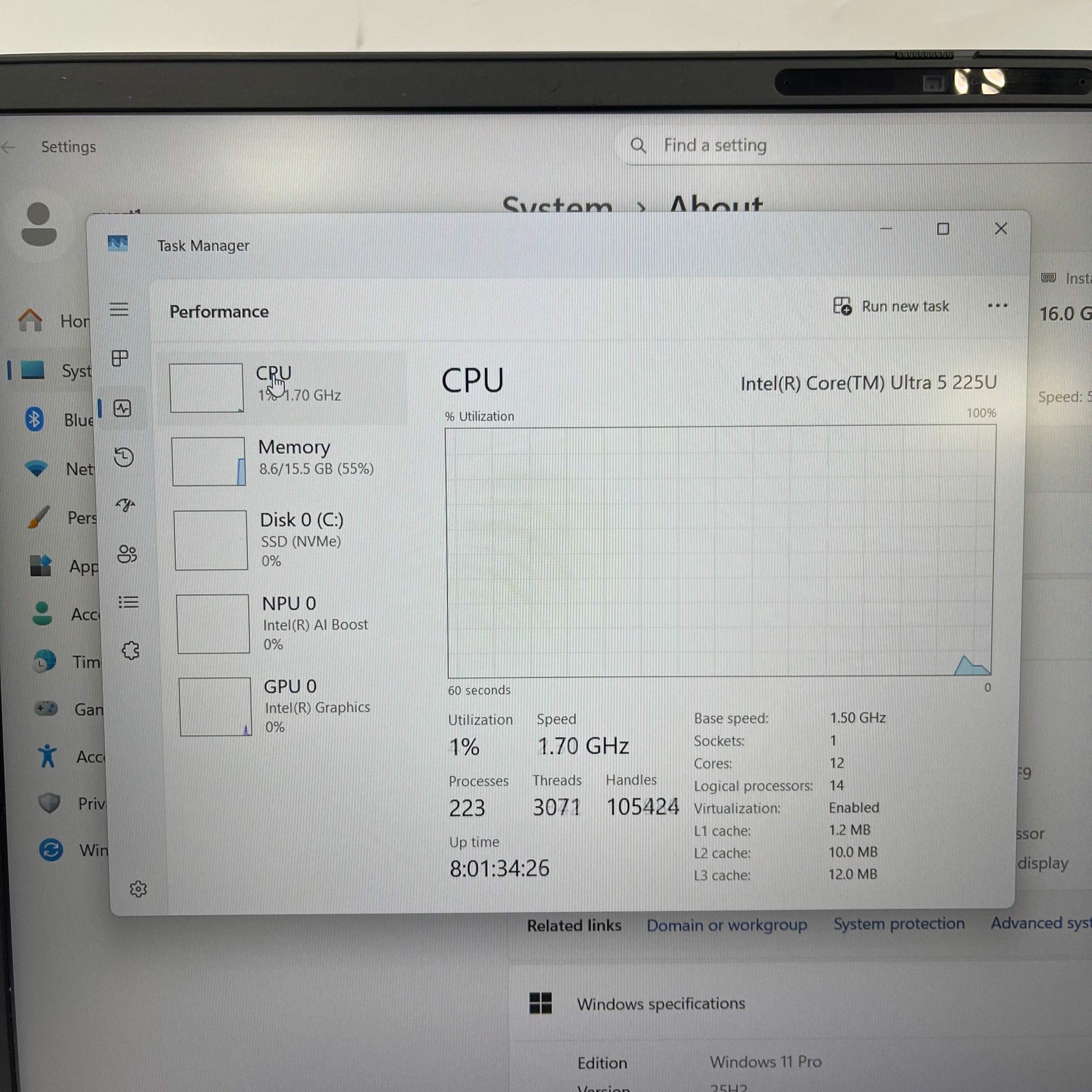Click Memory mini graph thumbnail
Viewport: 1092px width, 1092px height.
pos(208,461)
